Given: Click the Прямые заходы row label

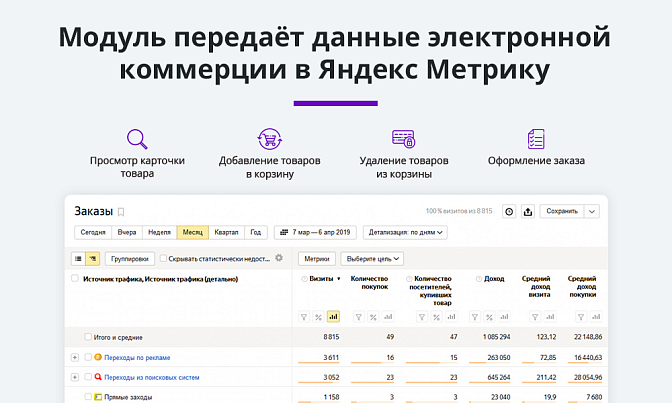Looking at the screenshot, I should tap(128, 397).
